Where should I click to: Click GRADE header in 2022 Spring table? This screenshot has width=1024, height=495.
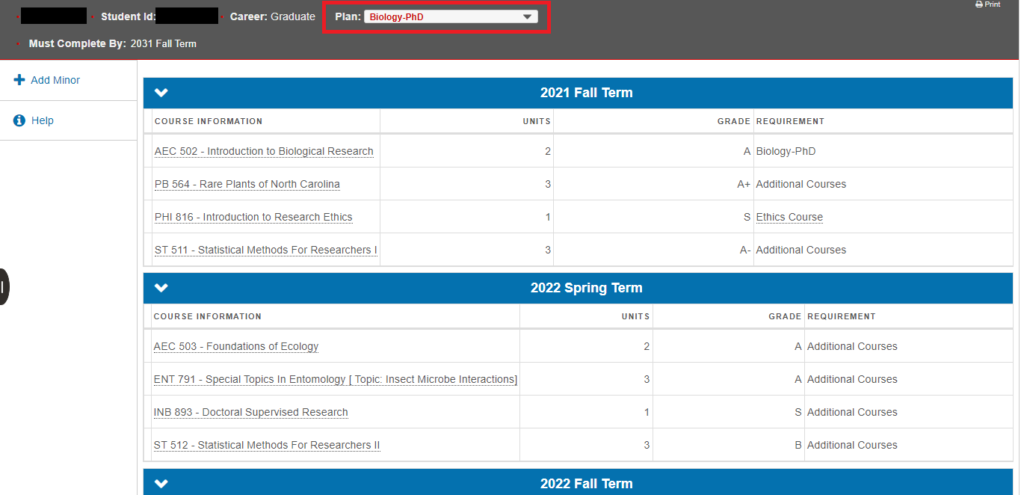(x=785, y=316)
